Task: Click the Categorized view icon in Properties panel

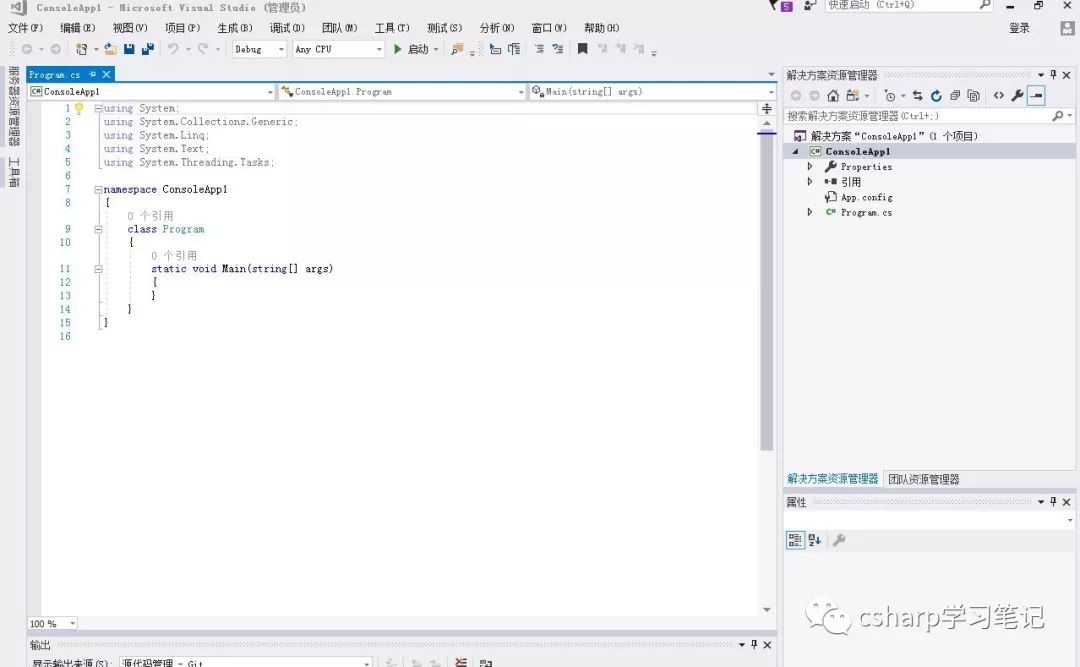Action: pyautogui.click(x=795, y=540)
